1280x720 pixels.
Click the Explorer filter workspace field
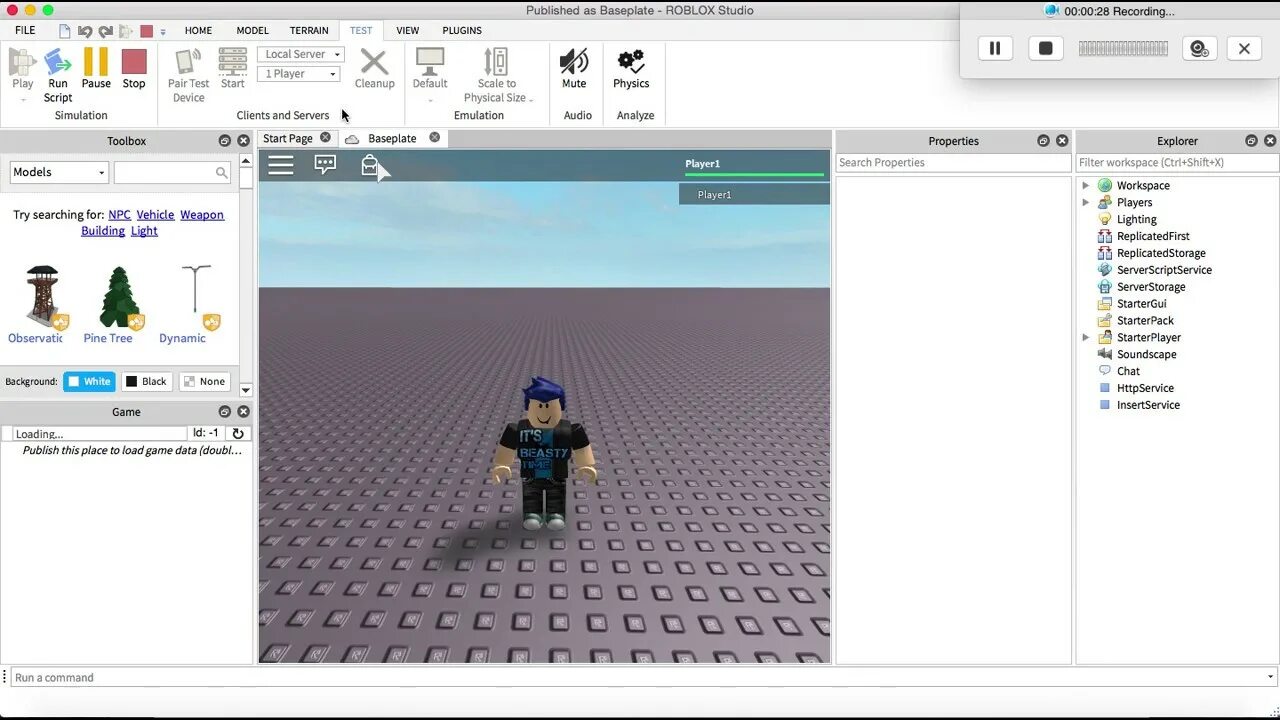point(1177,163)
